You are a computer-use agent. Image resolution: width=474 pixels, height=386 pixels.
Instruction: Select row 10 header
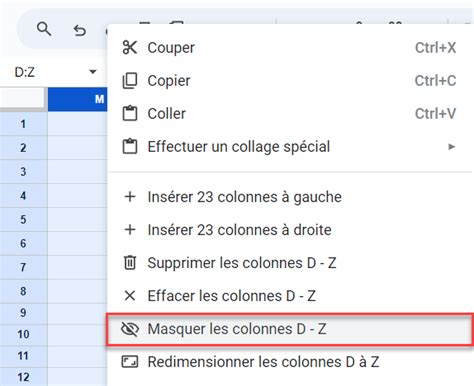(23, 334)
